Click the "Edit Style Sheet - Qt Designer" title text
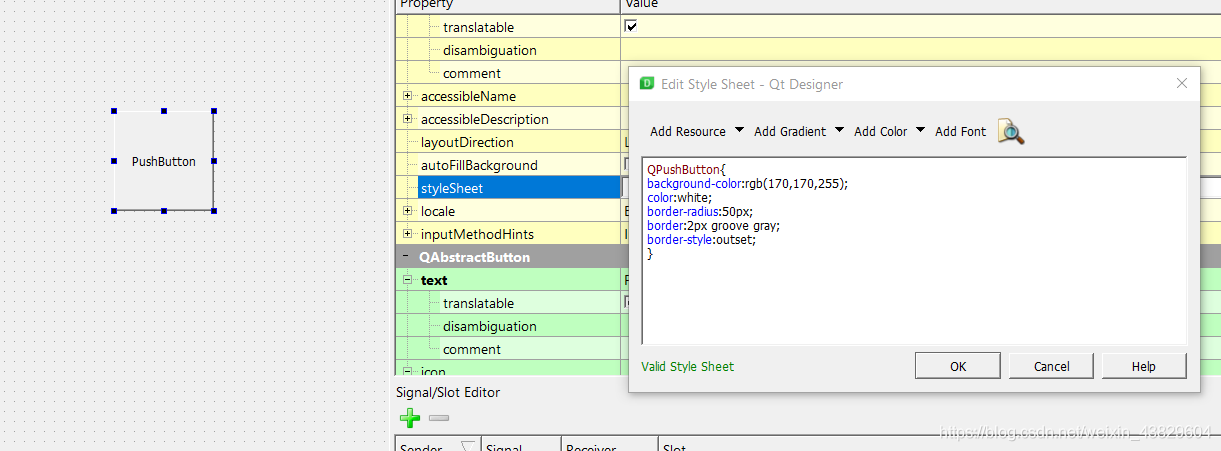The image size is (1221, 451). [752, 84]
